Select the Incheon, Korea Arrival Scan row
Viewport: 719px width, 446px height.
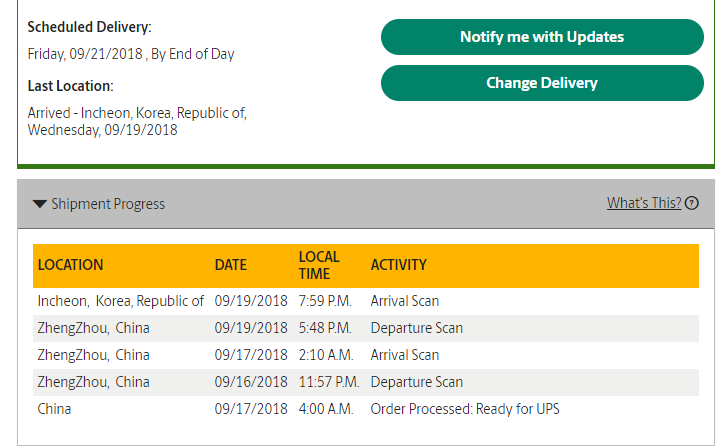pos(366,301)
